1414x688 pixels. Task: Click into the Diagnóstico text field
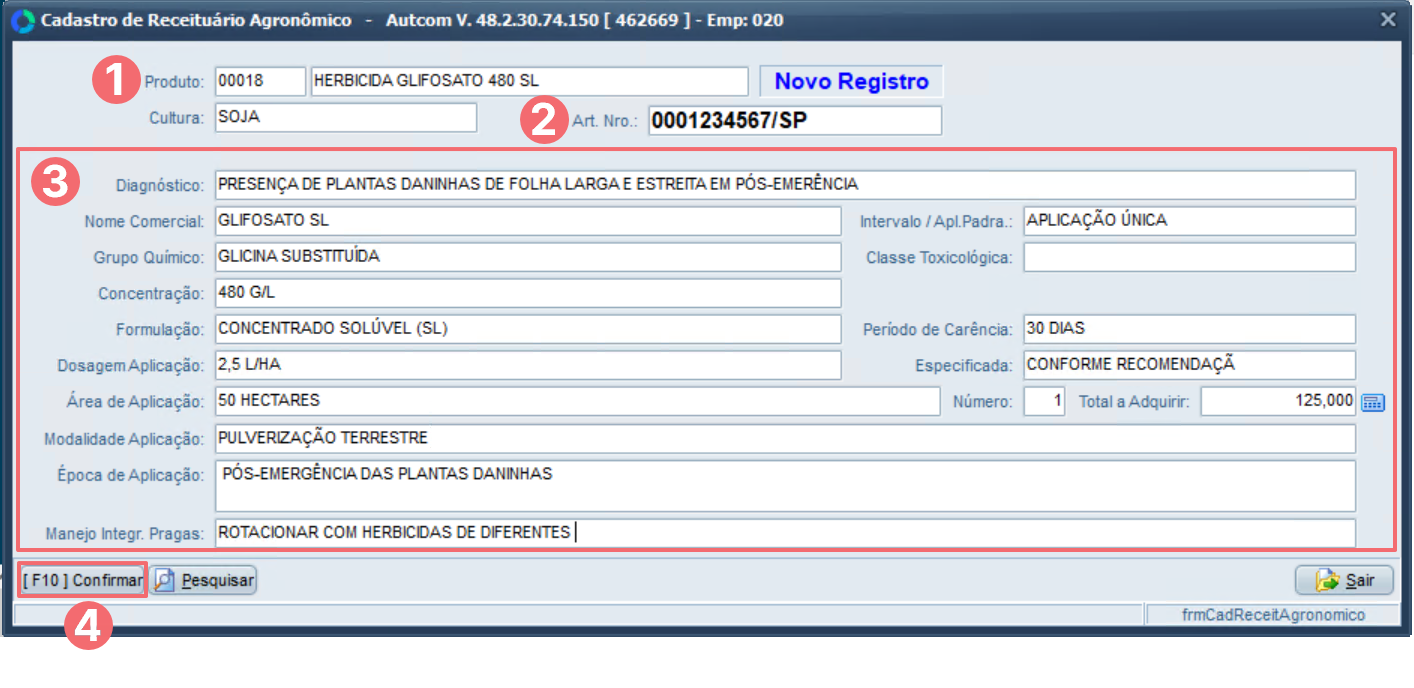click(784, 185)
